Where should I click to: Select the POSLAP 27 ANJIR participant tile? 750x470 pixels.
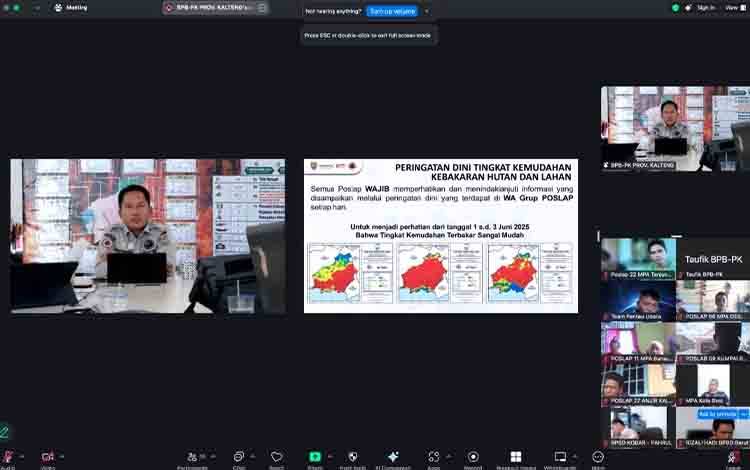(x=639, y=384)
